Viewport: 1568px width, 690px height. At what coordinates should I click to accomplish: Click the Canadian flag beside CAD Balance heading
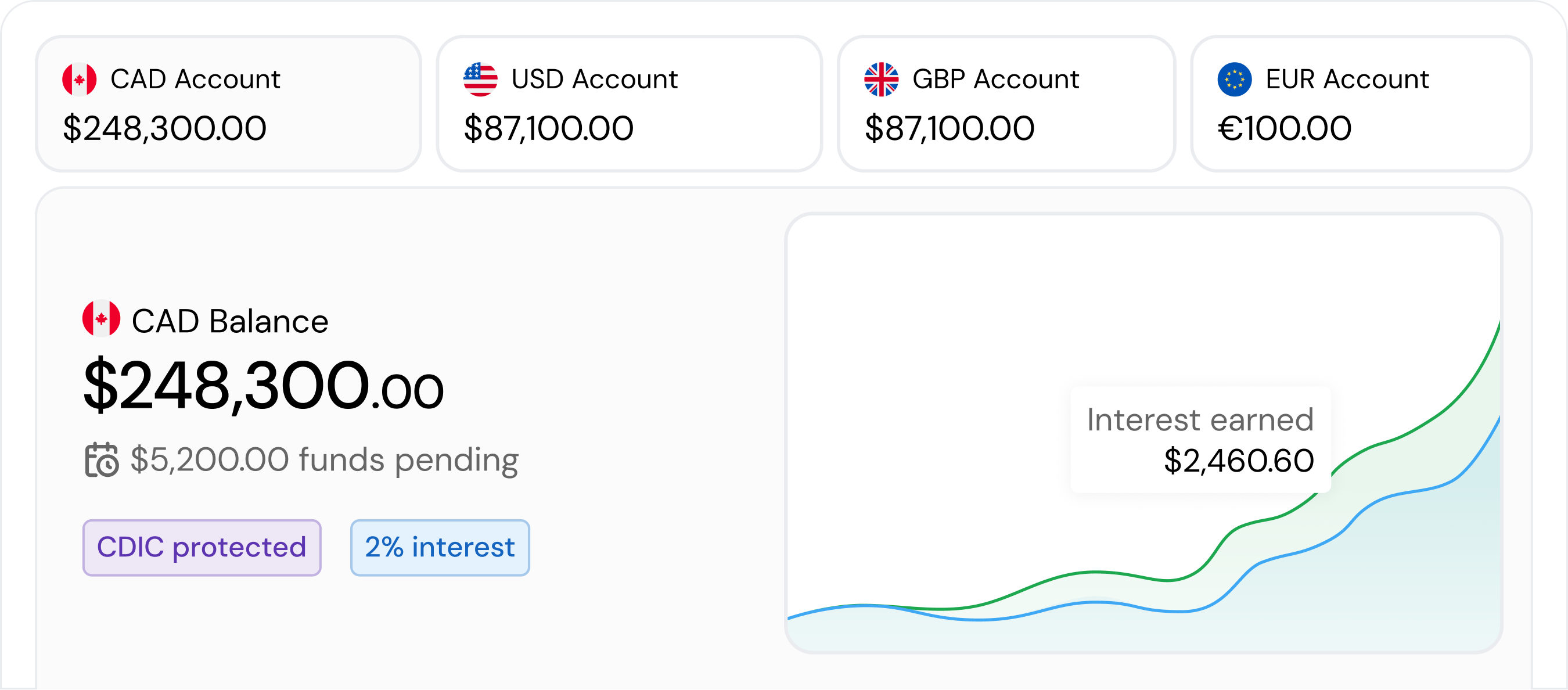[x=102, y=319]
